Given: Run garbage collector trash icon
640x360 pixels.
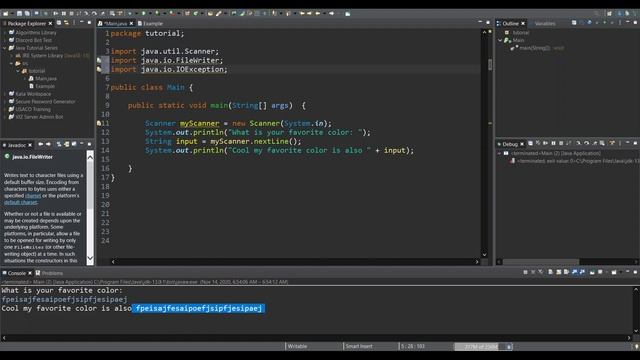Looking at the screenshot, I should click(509, 347).
